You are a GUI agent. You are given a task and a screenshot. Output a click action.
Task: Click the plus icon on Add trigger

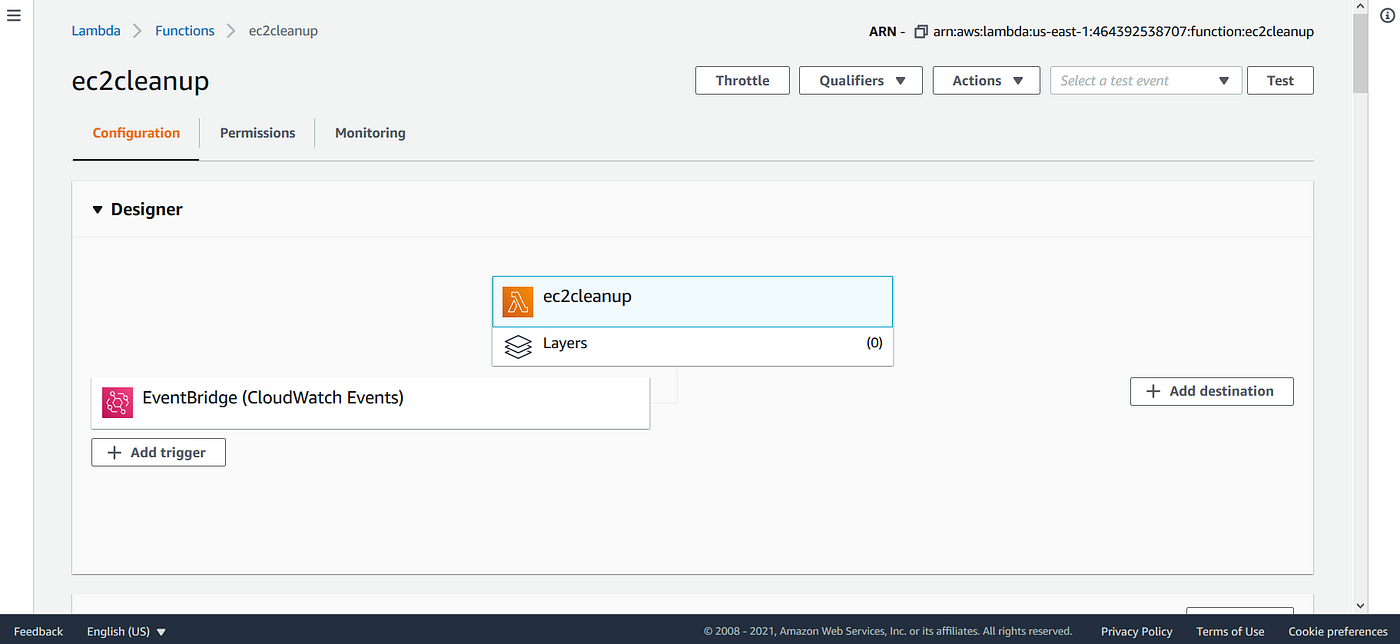pos(113,452)
